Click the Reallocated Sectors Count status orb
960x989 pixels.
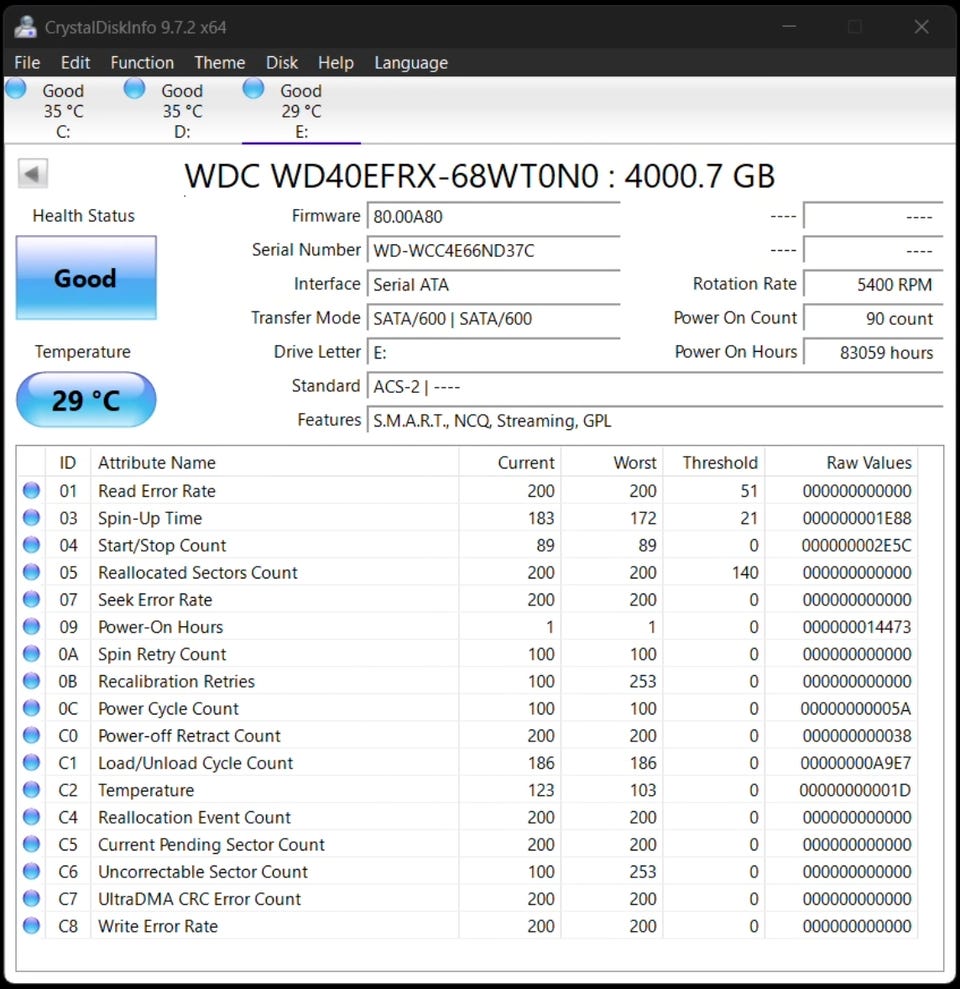click(x=31, y=572)
